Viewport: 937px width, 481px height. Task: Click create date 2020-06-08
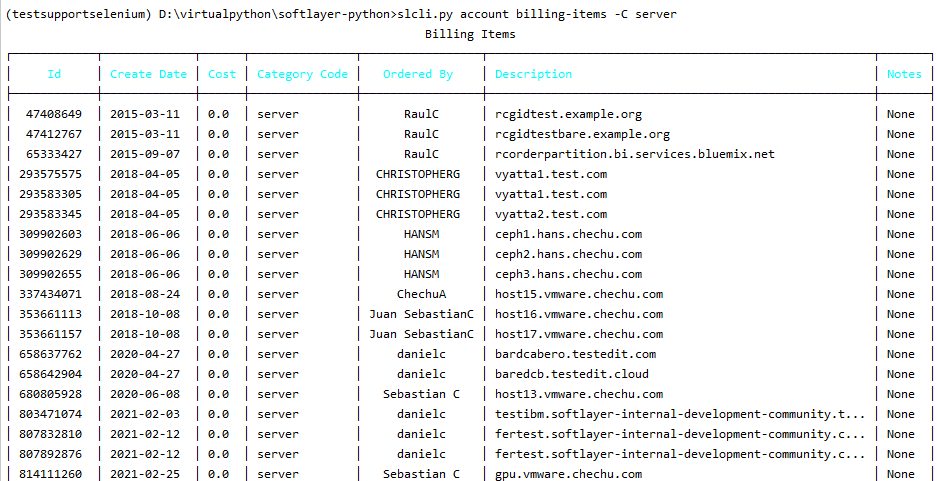pyautogui.click(x=145, y=394)
